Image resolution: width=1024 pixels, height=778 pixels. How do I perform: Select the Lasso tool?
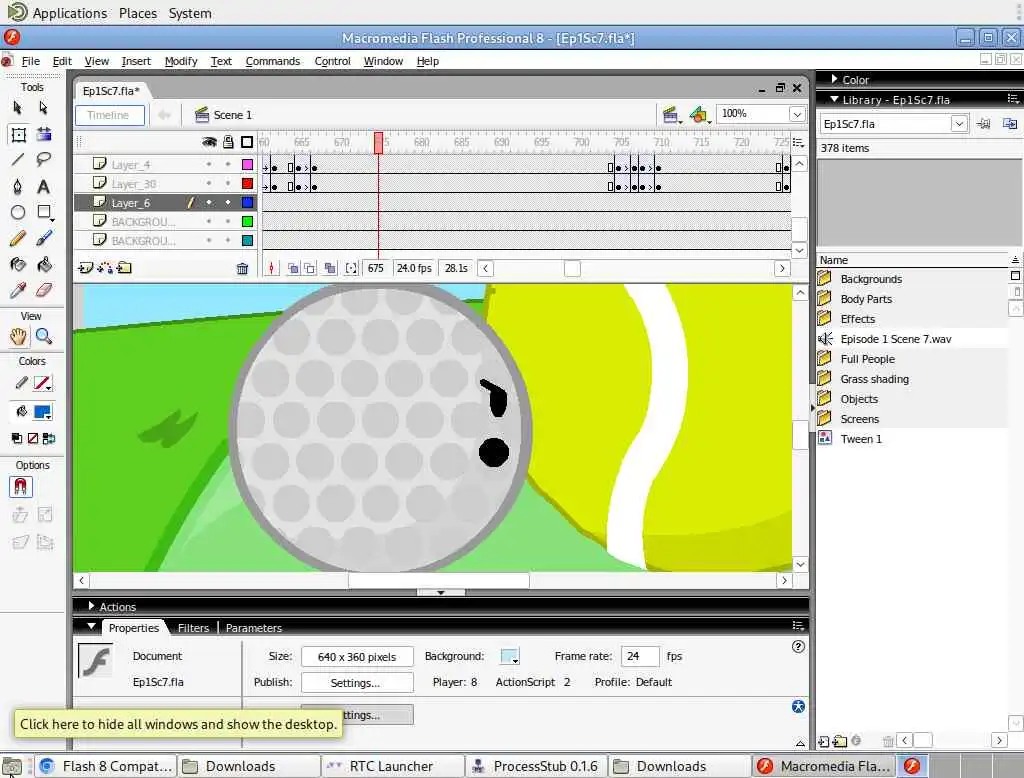pyautogui.click(x=44, y=159)
